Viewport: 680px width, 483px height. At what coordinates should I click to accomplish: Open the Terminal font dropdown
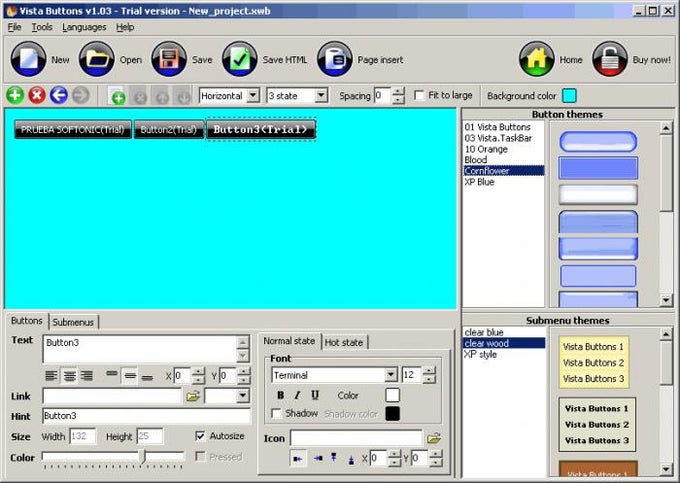coord(390,375)
